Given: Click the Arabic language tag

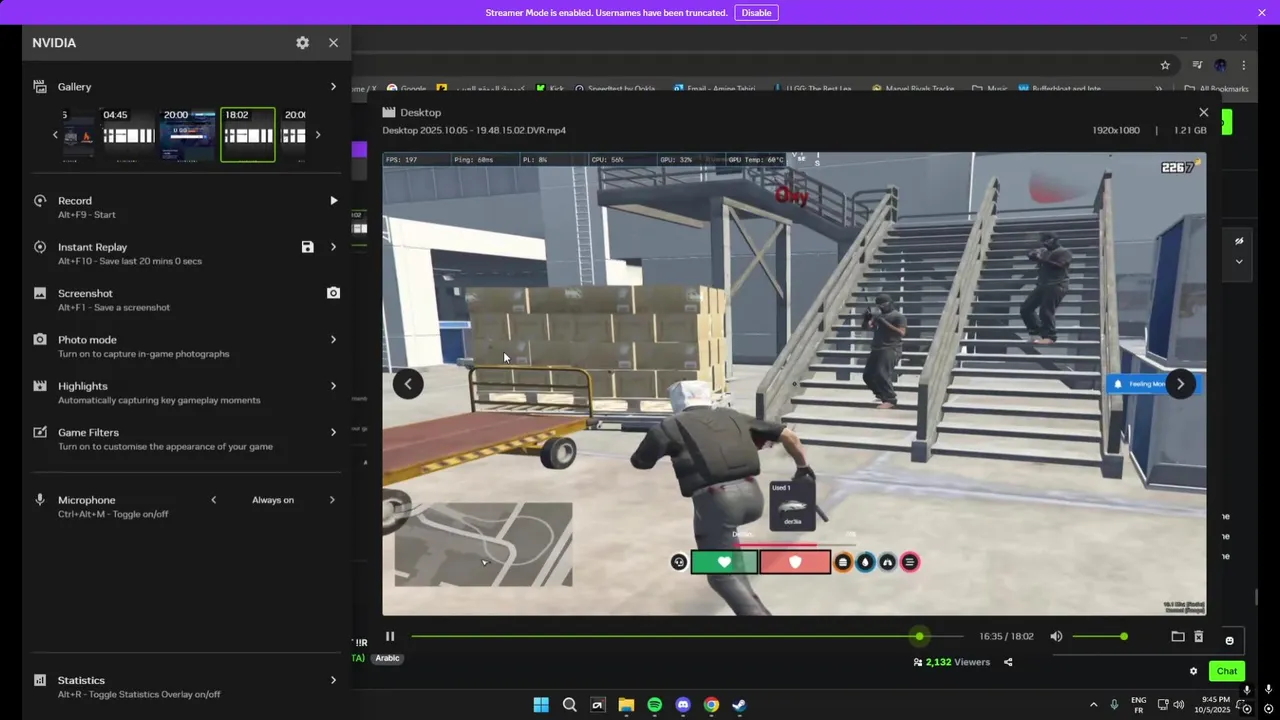Looking at the screenshot, I should point(387,658).
